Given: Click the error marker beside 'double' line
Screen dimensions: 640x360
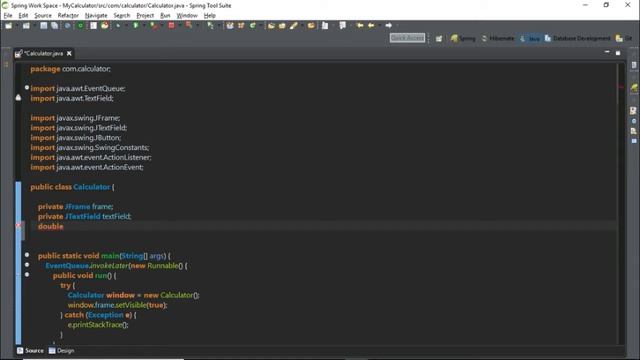Looking at the screenshot, I should pyautogui.click(x=18, y=225).
